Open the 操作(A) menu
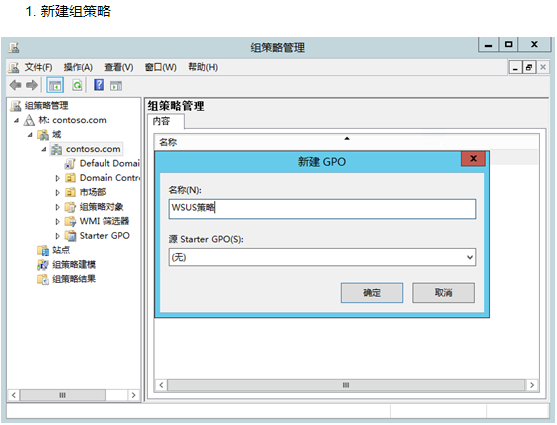The image size is (557, 425). 78,67
